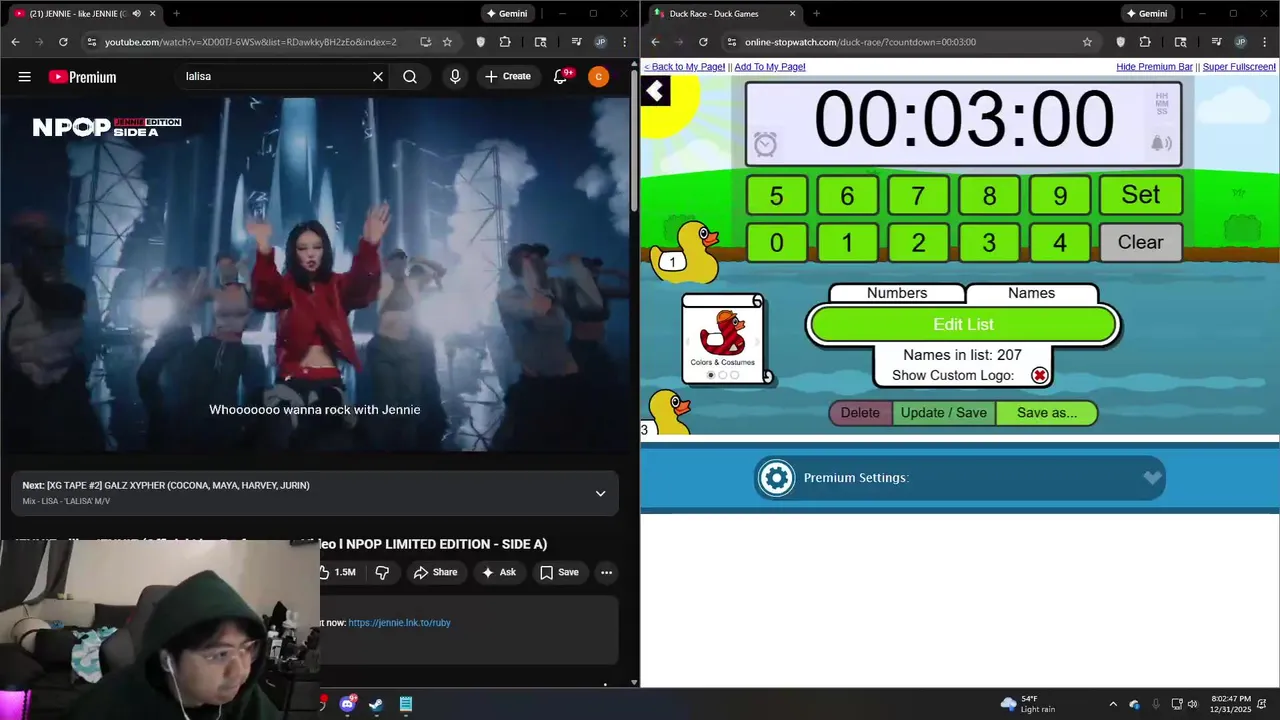Click keypad digit 3
The image size is (1280, 720).
(x=989, y=242)
